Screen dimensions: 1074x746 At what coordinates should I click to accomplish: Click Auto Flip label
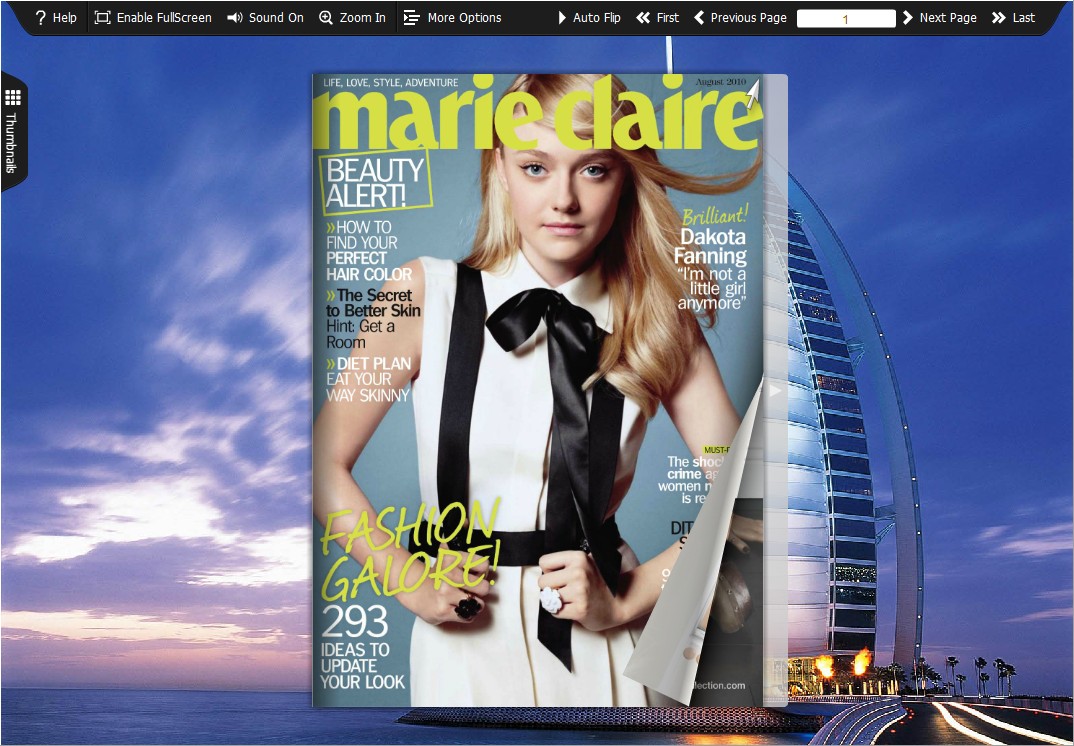pyautogui.click(x=597, y=18)
